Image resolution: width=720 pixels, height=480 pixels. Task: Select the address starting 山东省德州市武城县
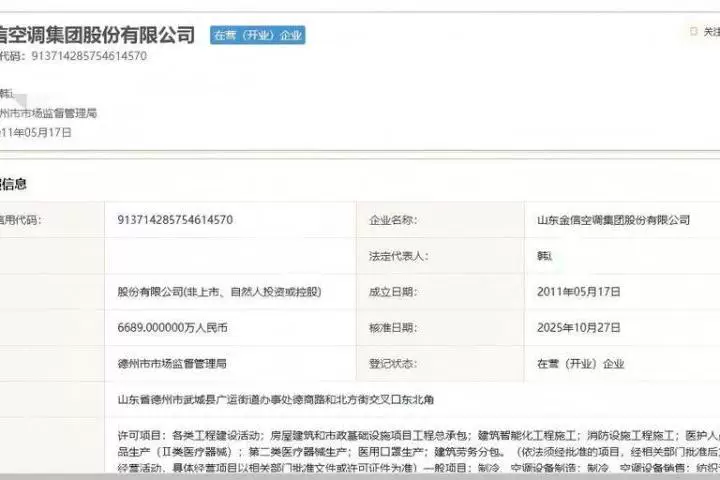click(276, 400)
